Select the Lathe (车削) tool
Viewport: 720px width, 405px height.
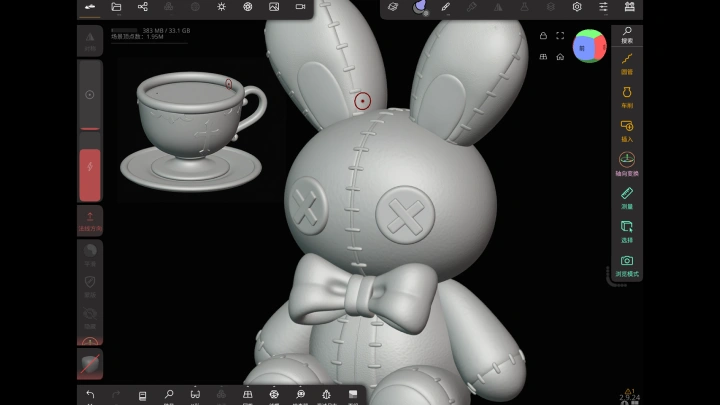coord(627,97)
